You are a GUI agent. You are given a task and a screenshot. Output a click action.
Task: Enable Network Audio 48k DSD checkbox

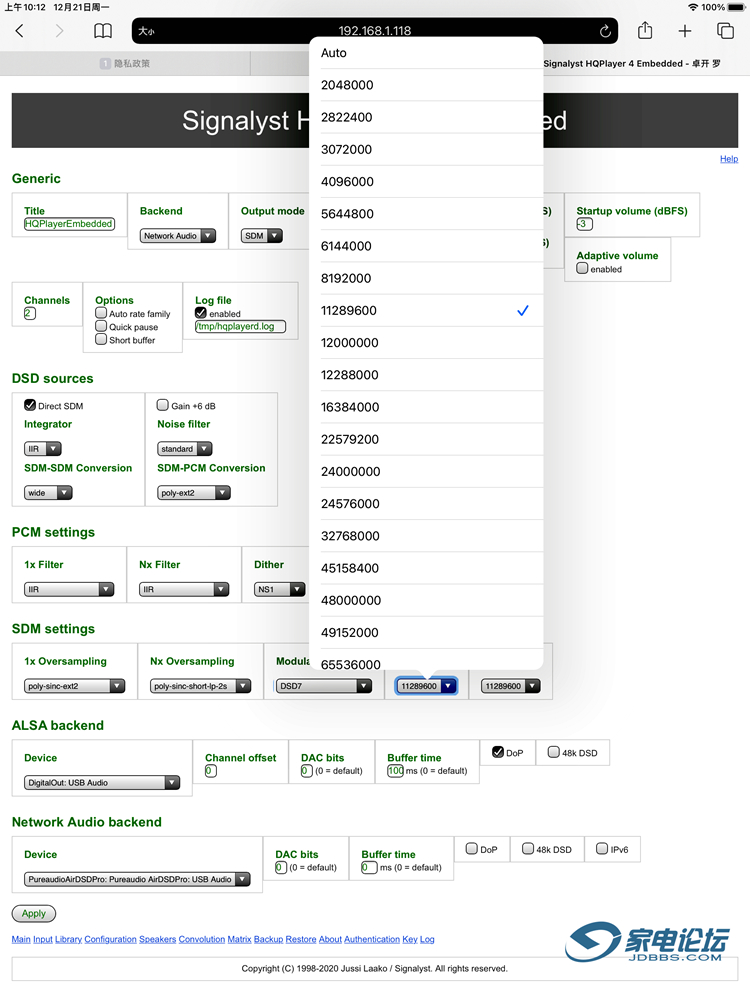coord(528,849)
